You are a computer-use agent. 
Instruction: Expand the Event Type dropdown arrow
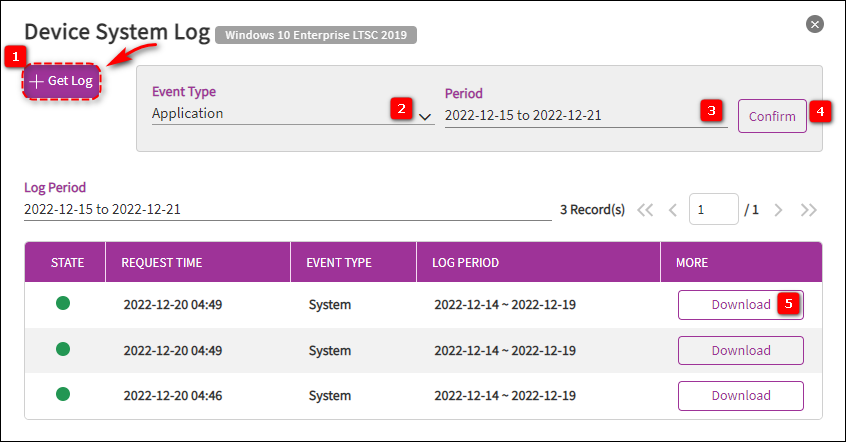coord(425,116)
